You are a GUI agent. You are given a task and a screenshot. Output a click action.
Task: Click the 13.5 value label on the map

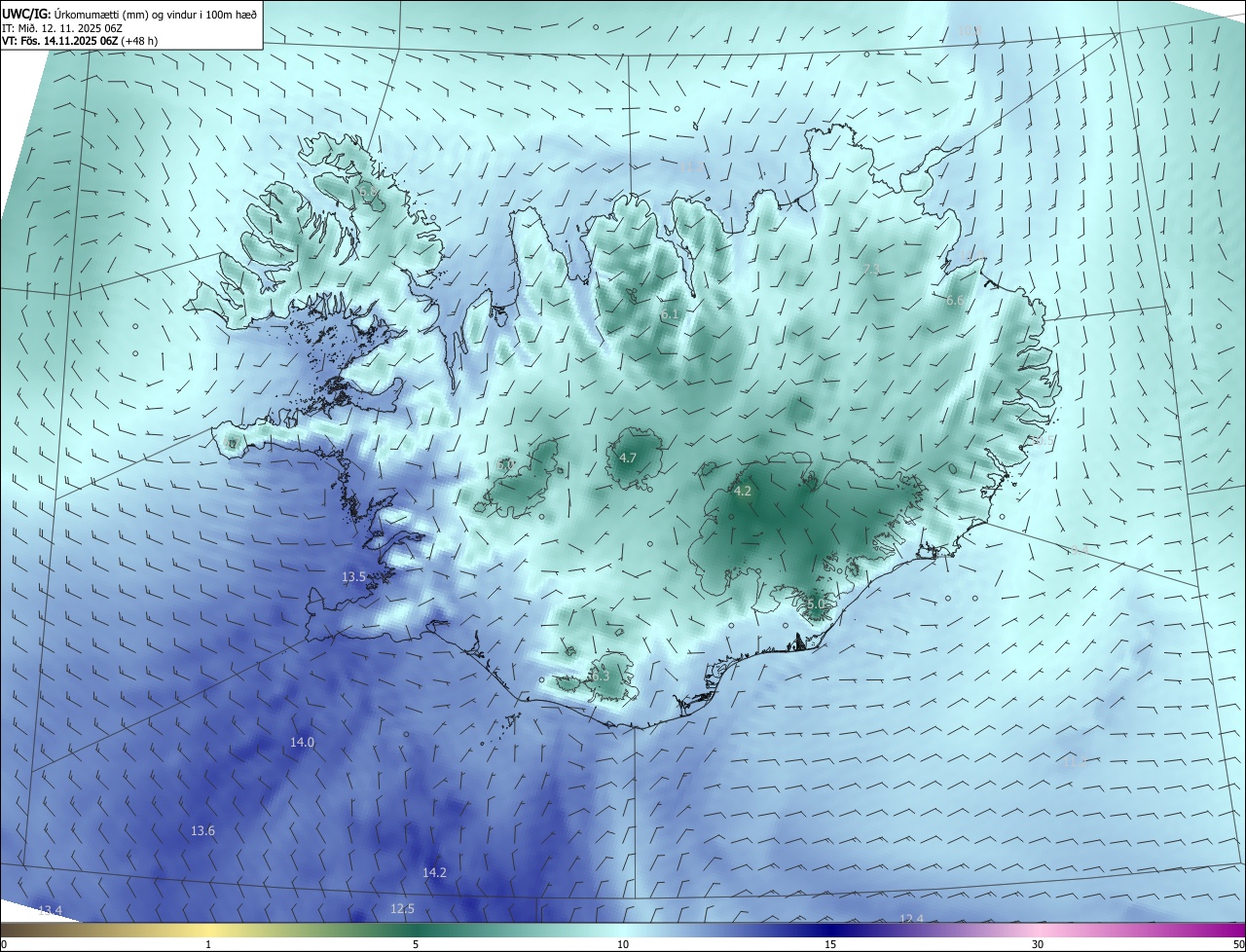click(x=353, y=577)
